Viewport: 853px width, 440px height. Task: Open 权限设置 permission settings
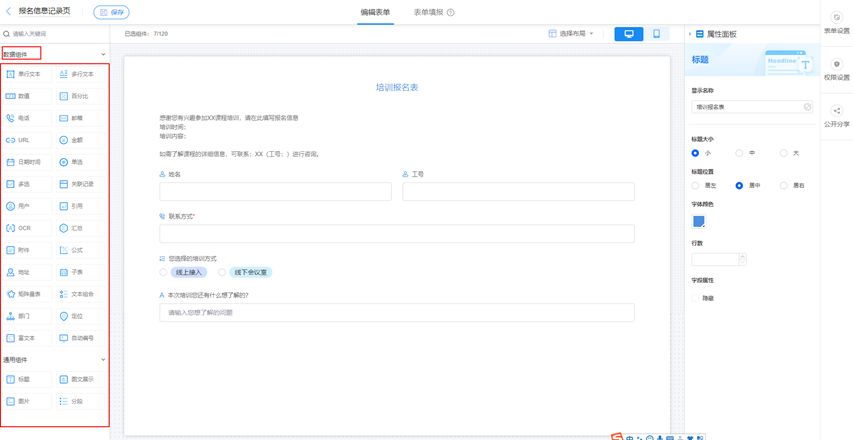(x=837, y=70)
